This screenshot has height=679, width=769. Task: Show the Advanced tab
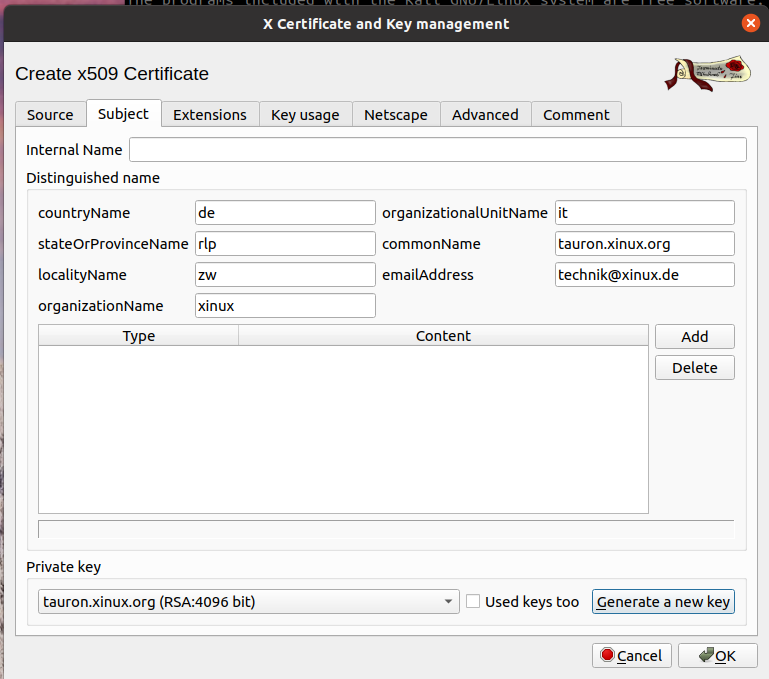(x=485, y=115)
